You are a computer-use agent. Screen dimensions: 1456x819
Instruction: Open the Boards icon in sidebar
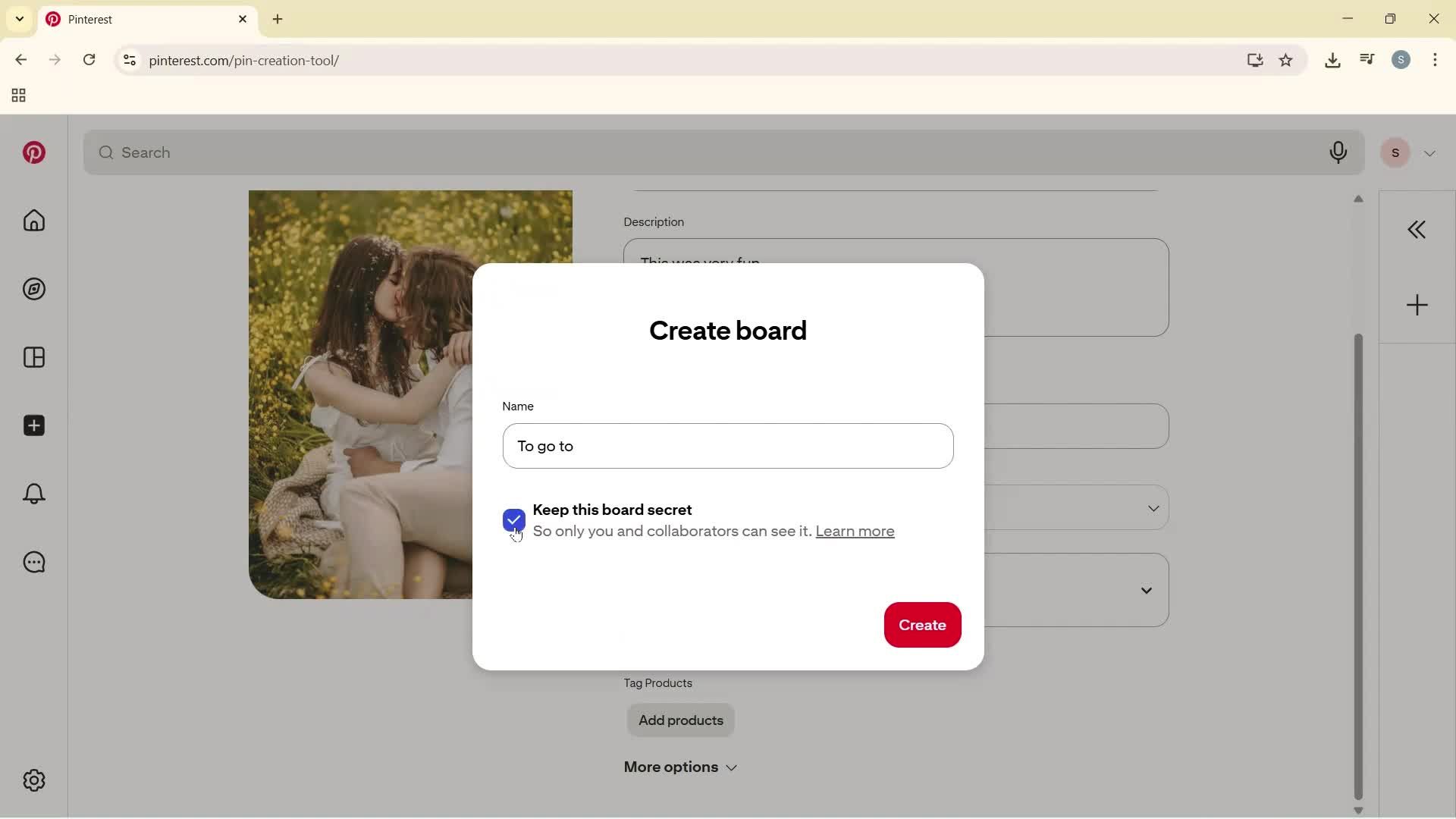click(x=33, y=357)
